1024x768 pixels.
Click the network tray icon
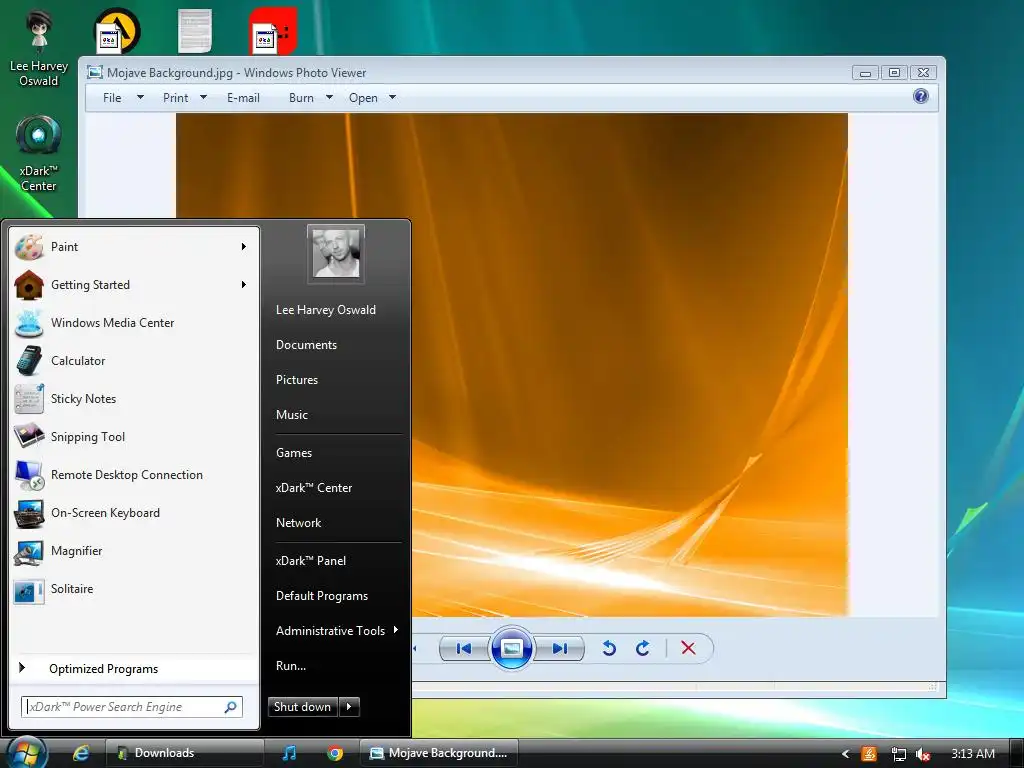click(899, 754)
